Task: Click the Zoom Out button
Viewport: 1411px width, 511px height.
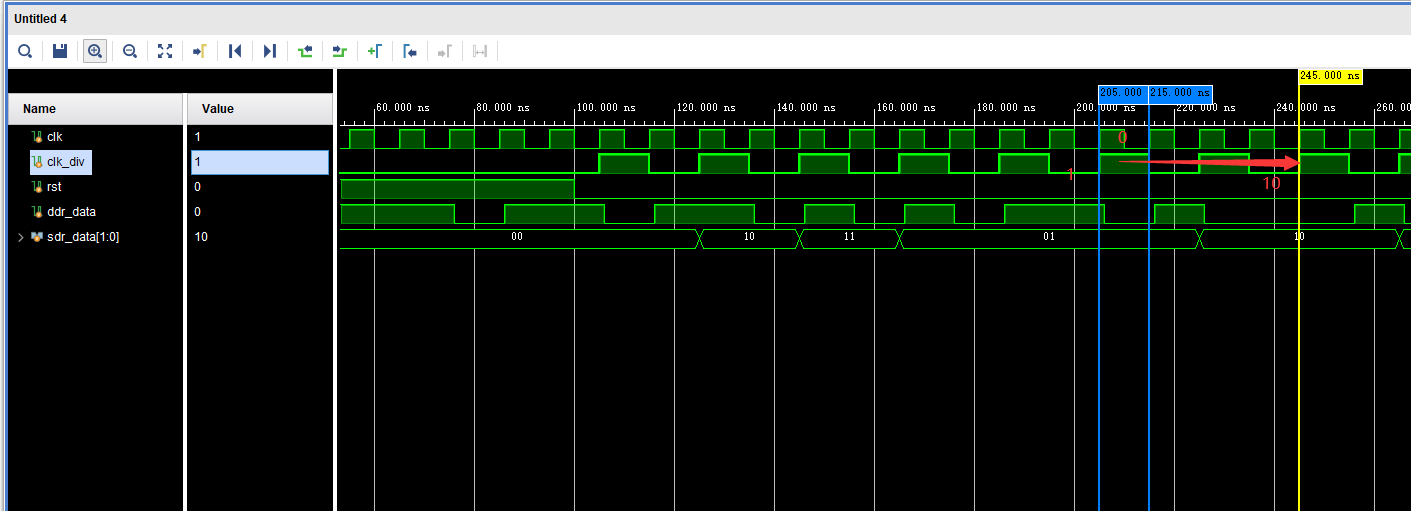Action: [130, 51]
